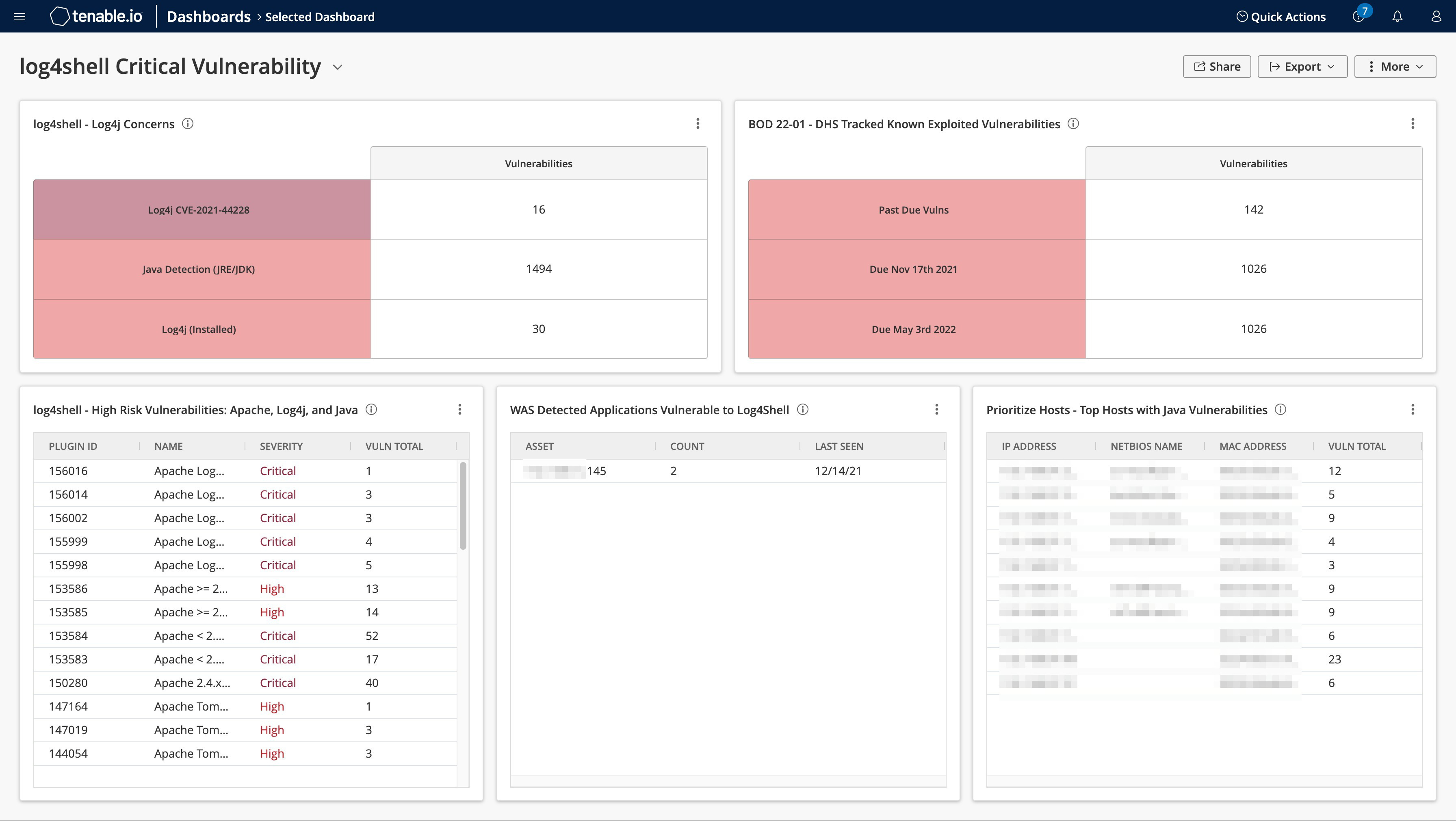1456x821 pixels.
Task: Open the hamburger navigation menu
Action: coord(19,16)
